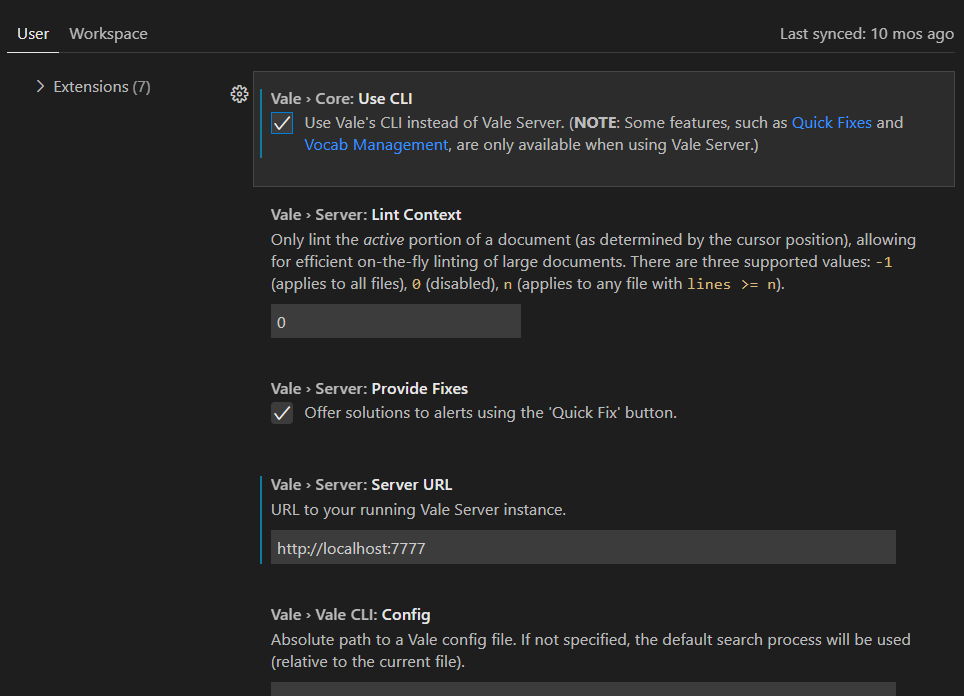964x696 pixels.
Task: Click the Lint Context setting title
Action: (366, 214)
